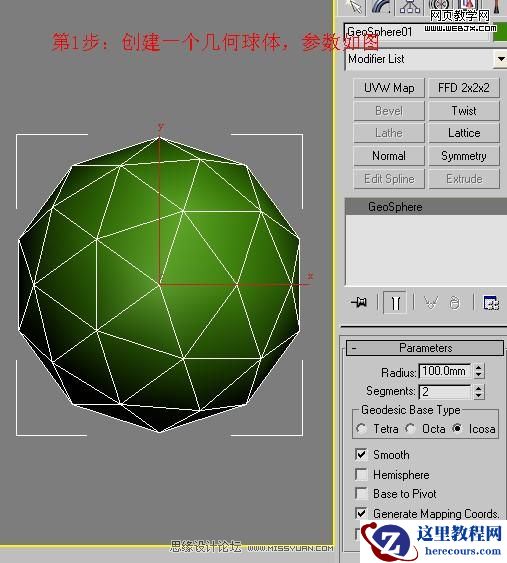Image resolution: width=507 pixels, height=563 pixels.
Task: Increase Segments with spinner up arrow
Action: click(478, 388)
